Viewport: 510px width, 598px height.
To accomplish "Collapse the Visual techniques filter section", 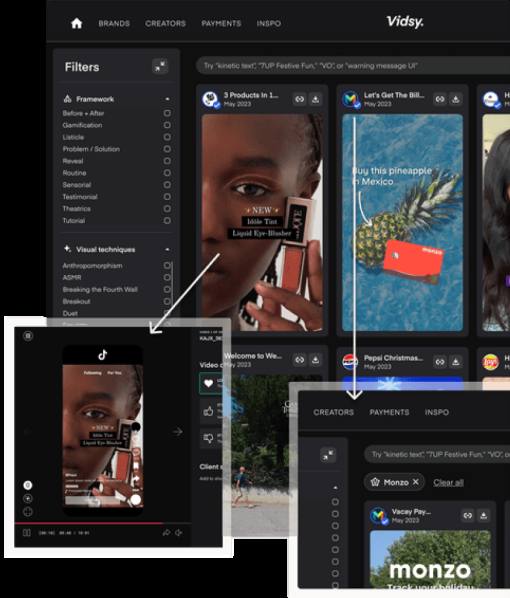I will click(x=167, y=249).
